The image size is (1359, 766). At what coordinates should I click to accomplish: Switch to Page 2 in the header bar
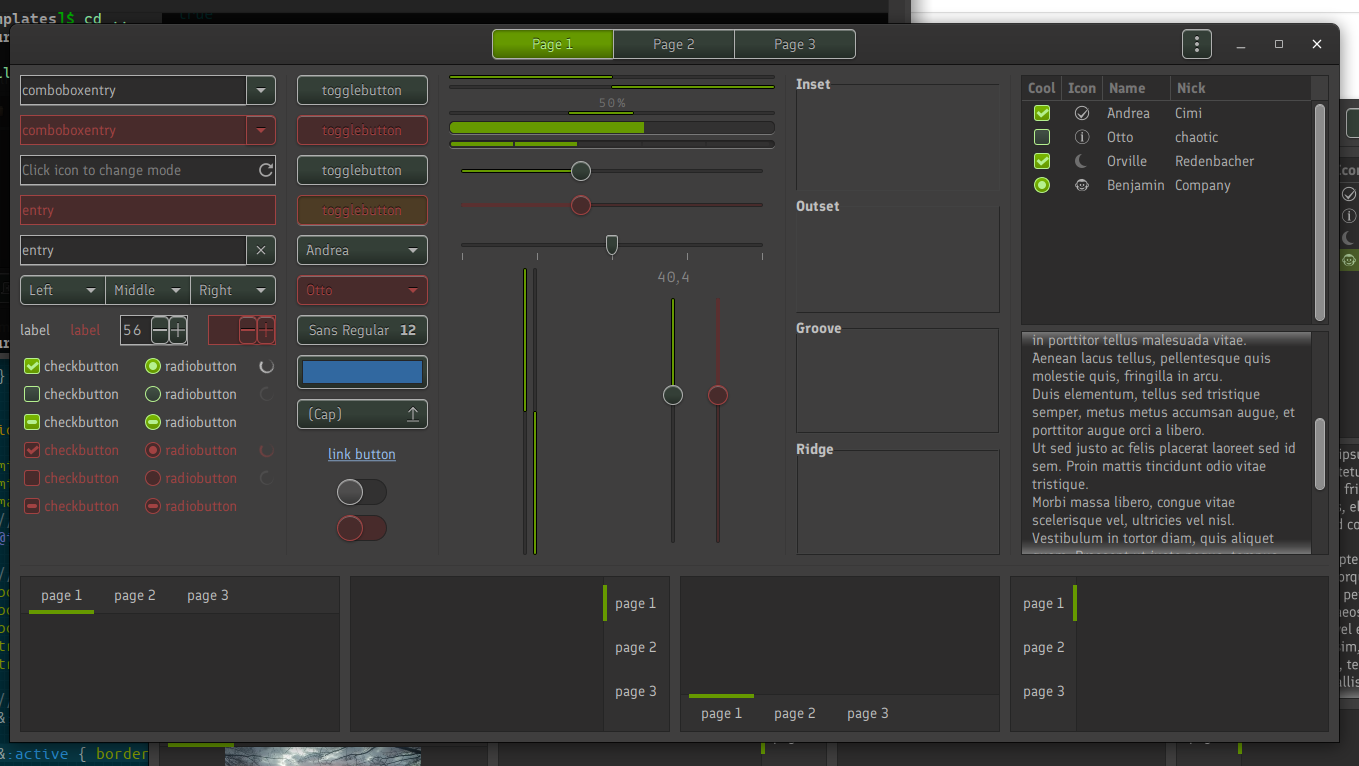[673, 44]
